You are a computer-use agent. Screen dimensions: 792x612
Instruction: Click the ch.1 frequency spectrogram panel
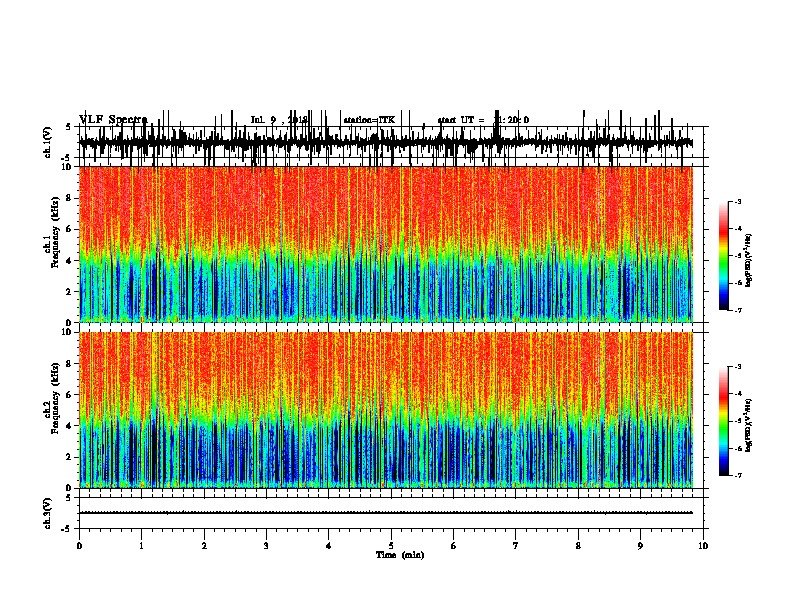pos(385,244)
